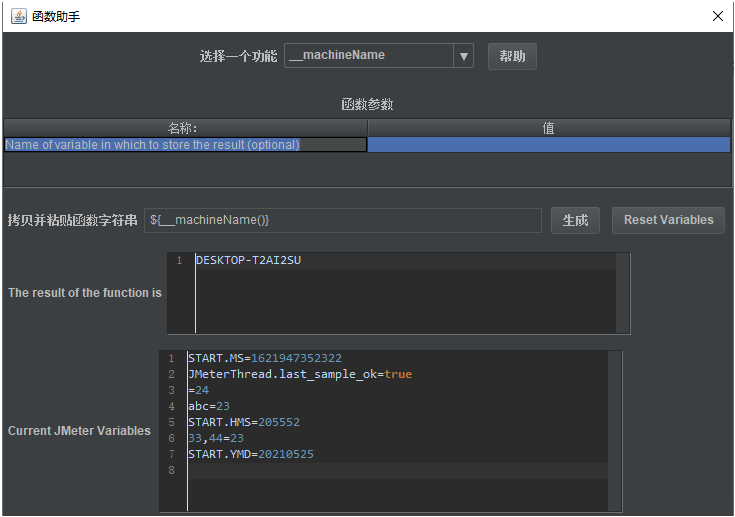The height and width of the screenshot is (517, 735).
Task: Click the START.YMD=20210525 line
Action: click(251, 454)
